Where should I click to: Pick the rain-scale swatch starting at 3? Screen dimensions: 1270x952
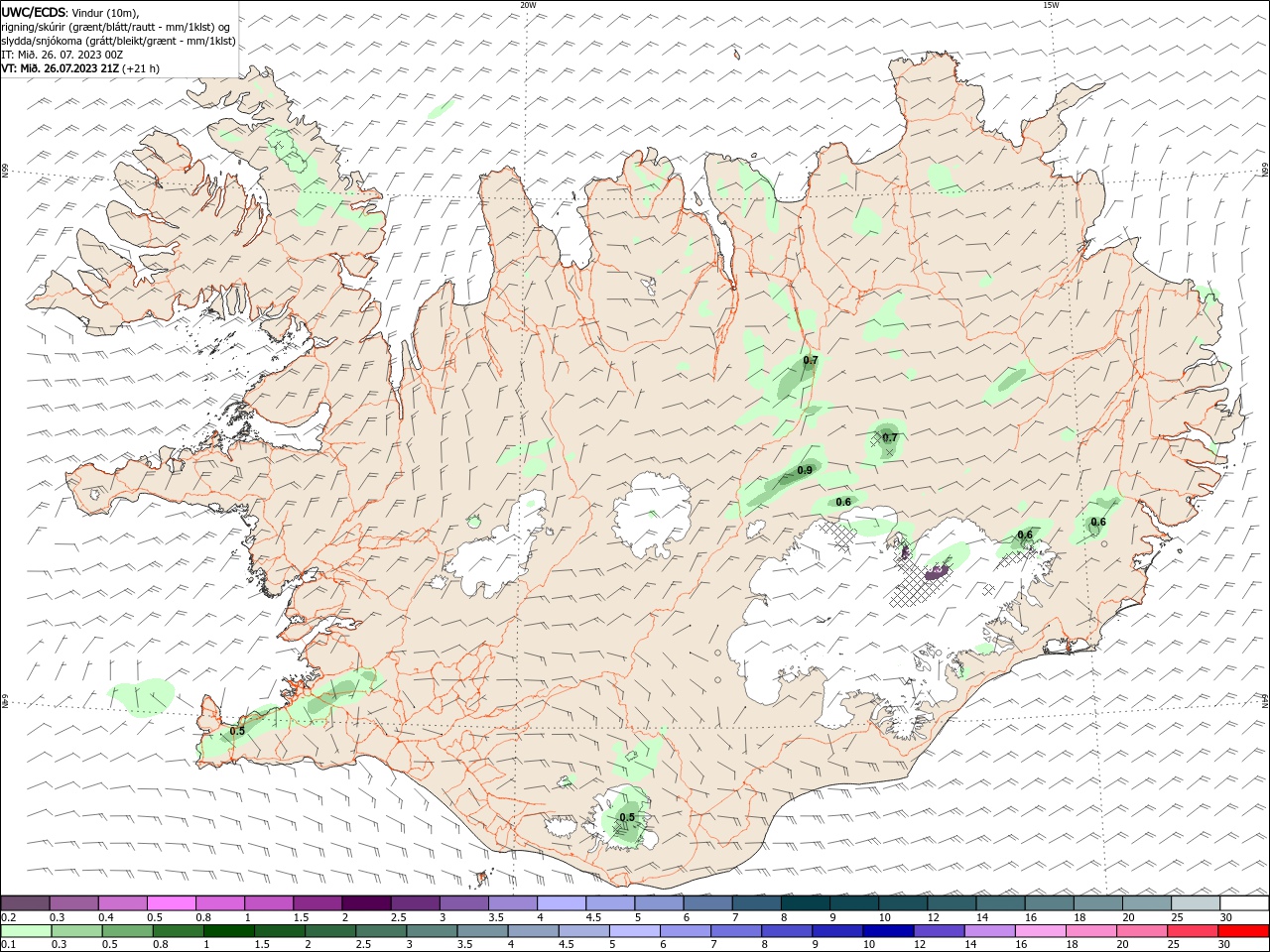click(x=433, y=931)
